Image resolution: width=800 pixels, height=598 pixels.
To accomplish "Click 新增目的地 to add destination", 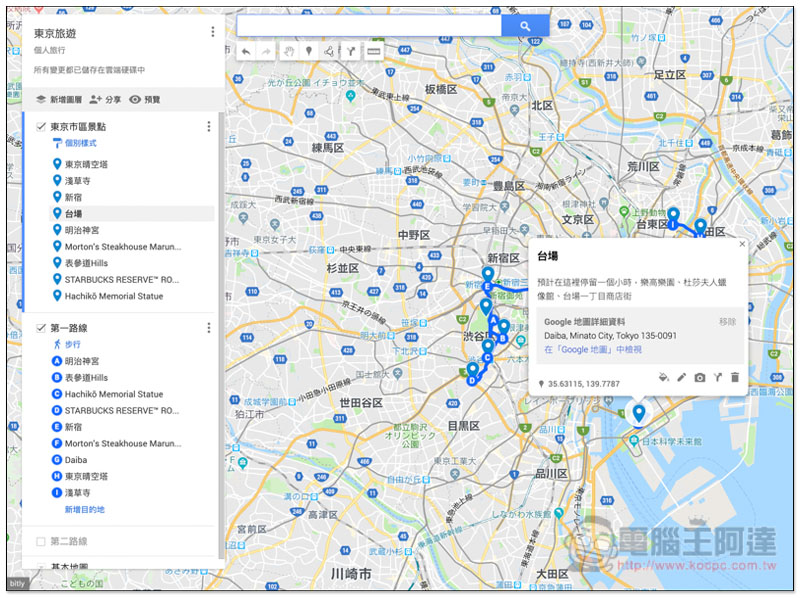I will [84, 509].
